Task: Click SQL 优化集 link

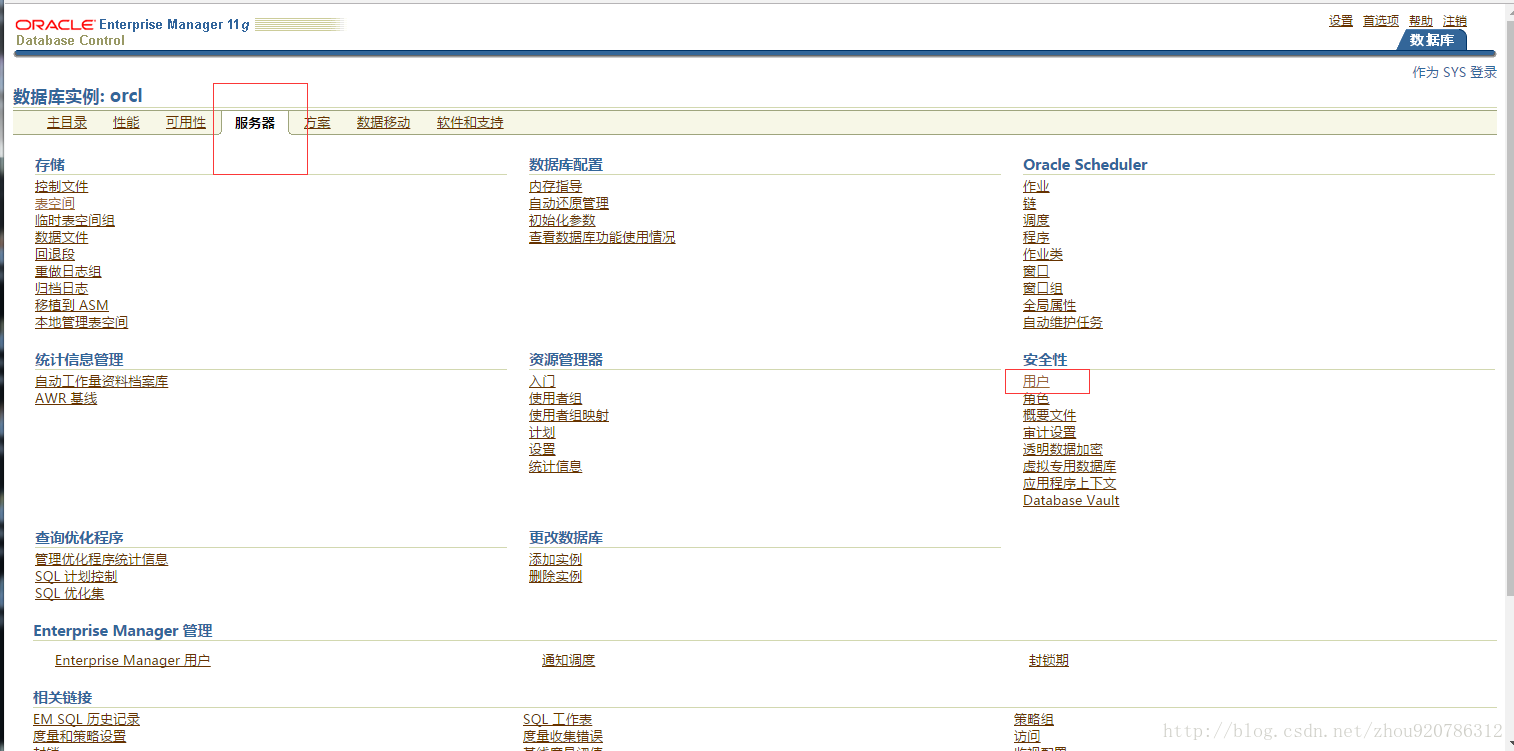Action: tap(70, 594)
